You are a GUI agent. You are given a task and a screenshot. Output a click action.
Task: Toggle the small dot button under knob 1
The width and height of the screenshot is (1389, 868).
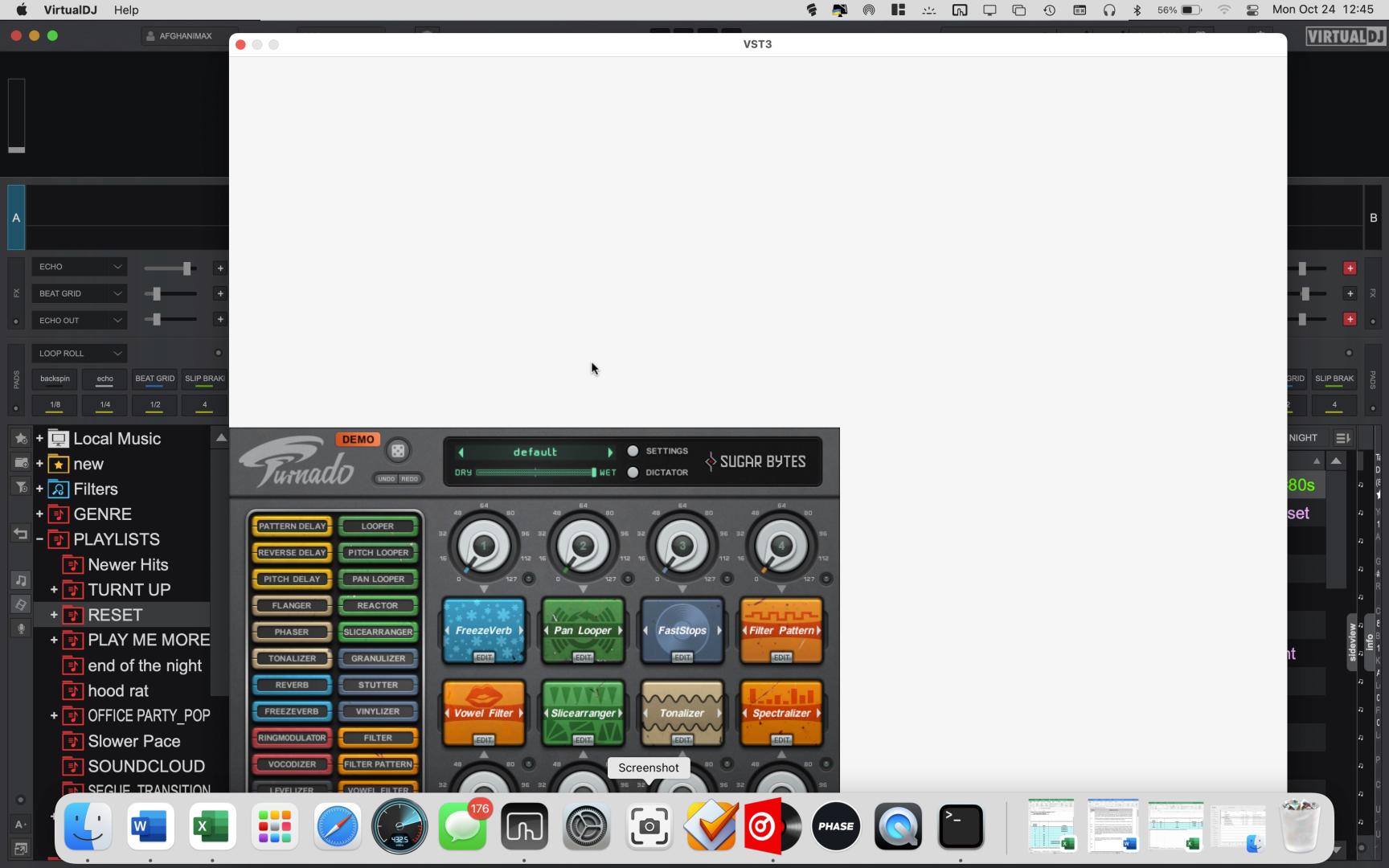pyautogui.click(x=529, y=579)
